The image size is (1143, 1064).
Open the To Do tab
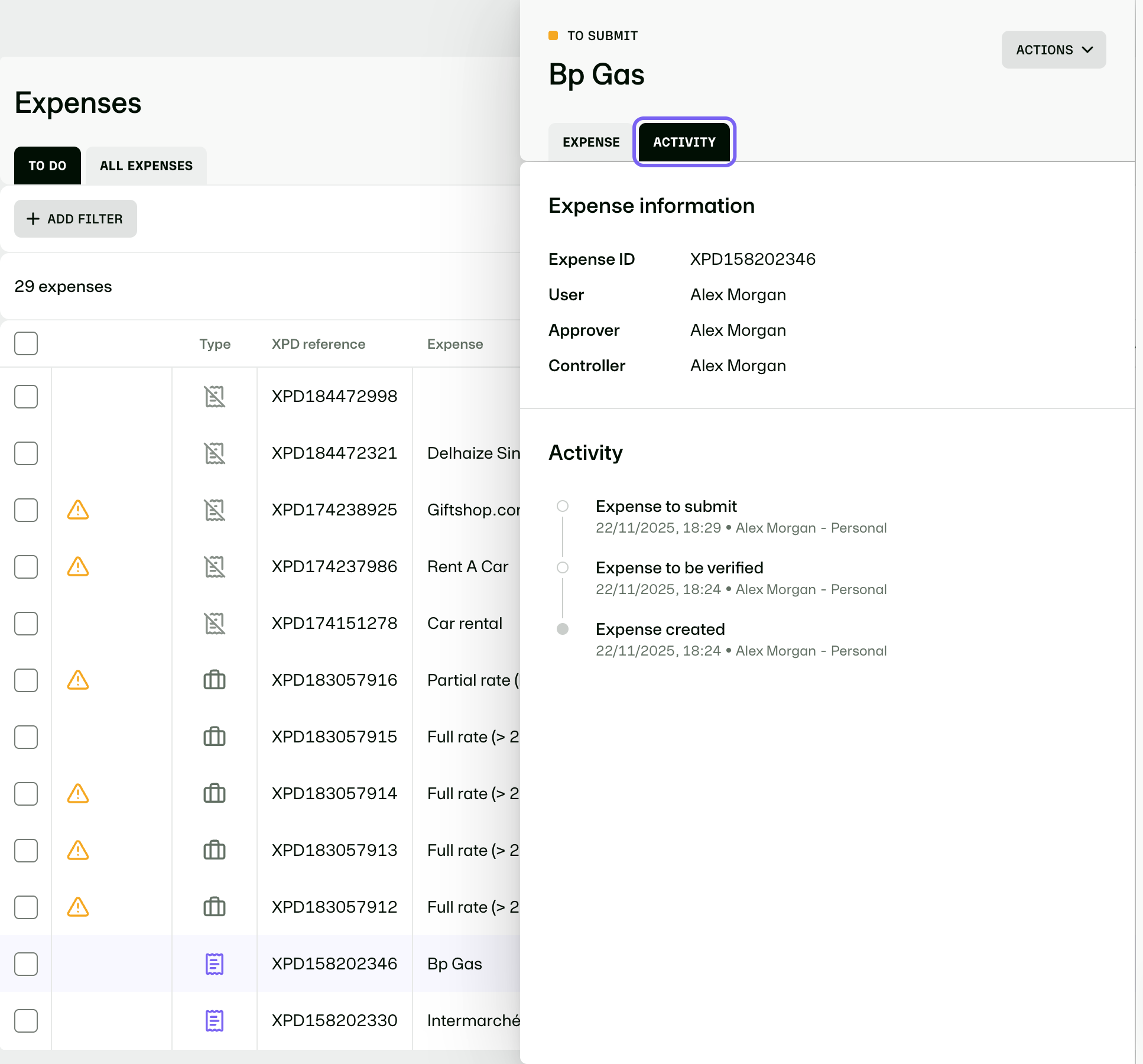47,166
